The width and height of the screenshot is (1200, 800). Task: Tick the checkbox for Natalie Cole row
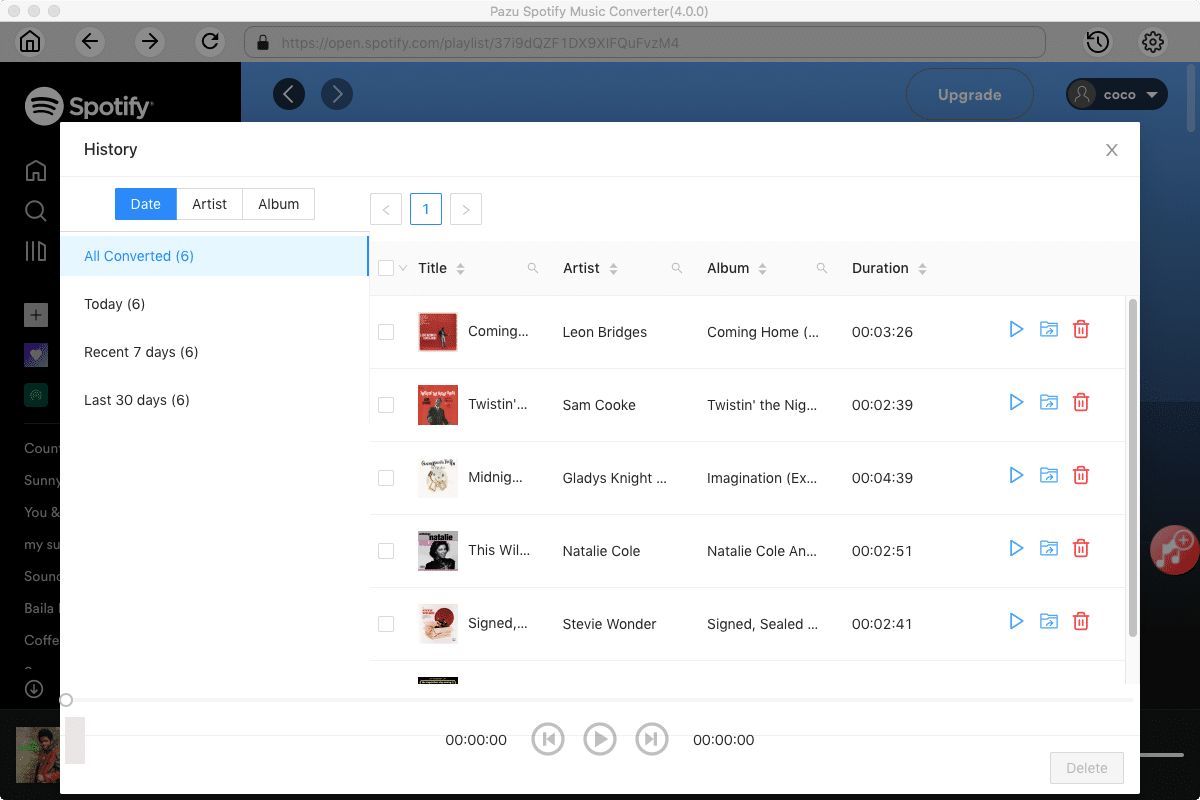coord(386,551)
